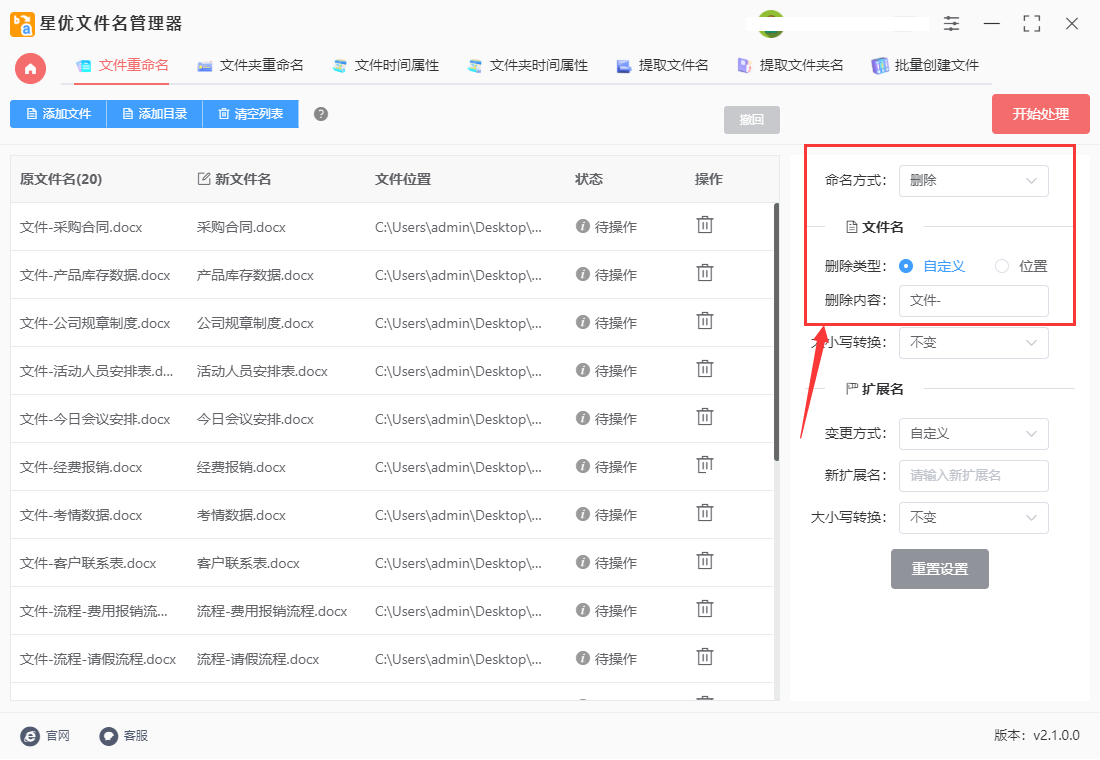Switch to 批量创建文件 tab
This screenshot has width=1100, height=760.
tap(925, 66)
